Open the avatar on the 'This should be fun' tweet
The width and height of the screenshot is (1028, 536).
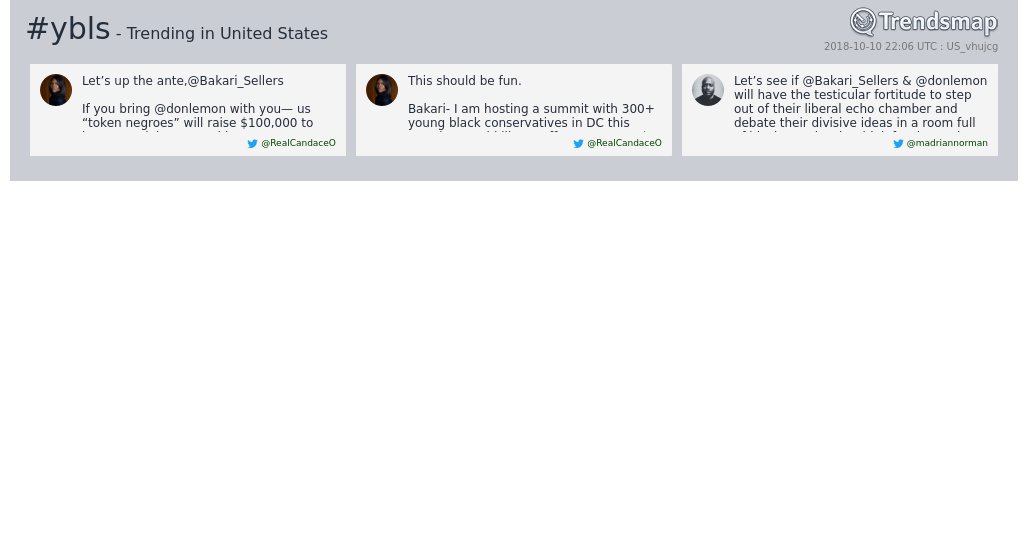pyautogui.click(x=382, y=90)
